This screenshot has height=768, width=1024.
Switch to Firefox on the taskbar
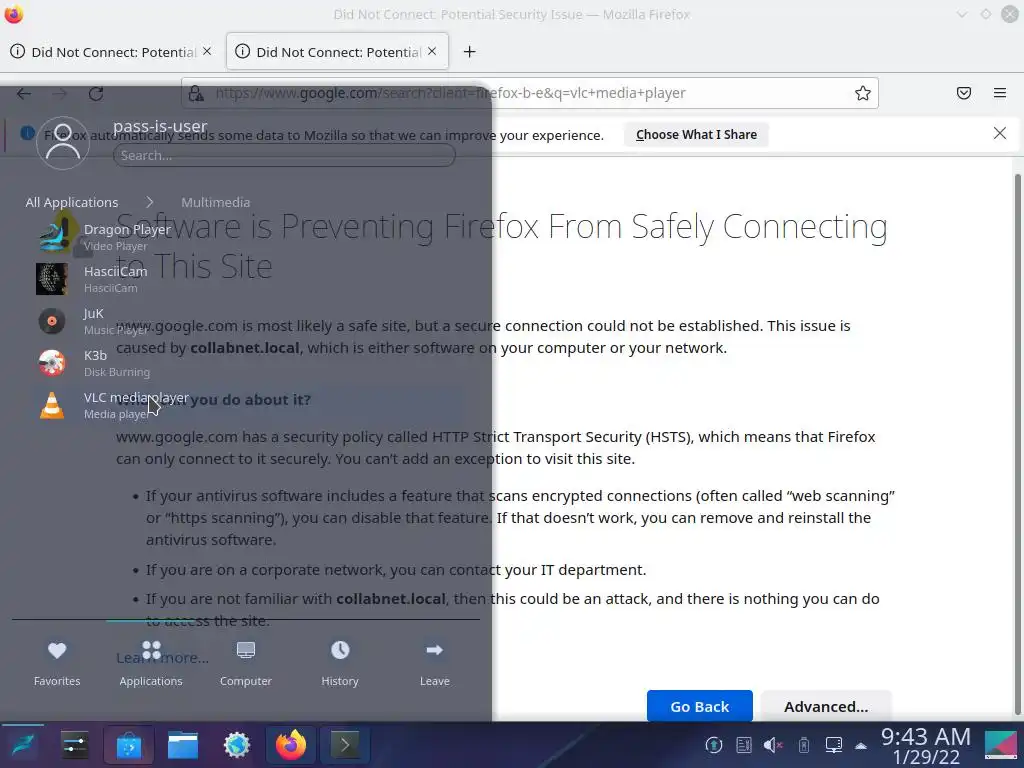(x=291, y=745)
